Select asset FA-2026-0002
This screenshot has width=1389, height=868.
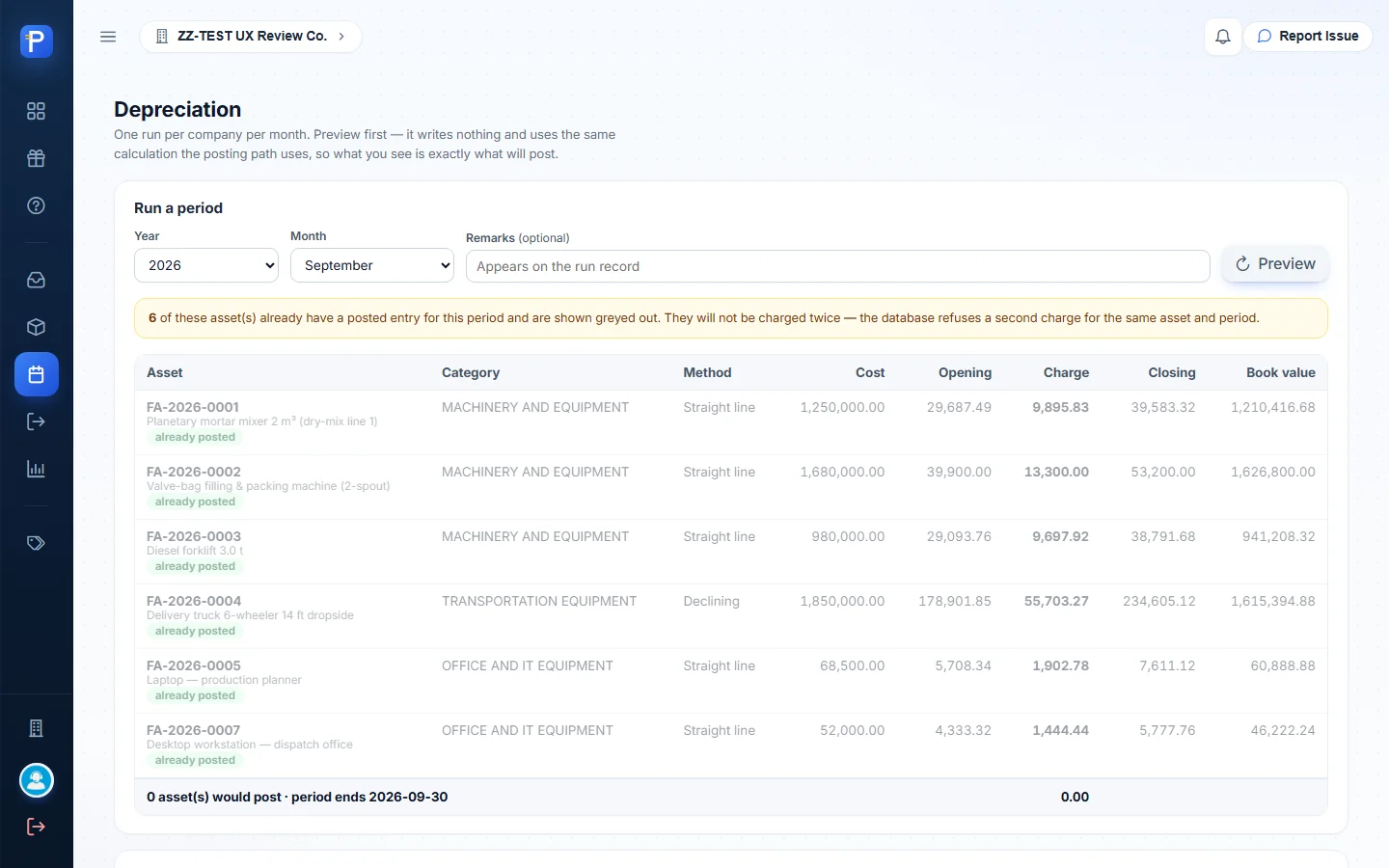[x=194, y=472]
